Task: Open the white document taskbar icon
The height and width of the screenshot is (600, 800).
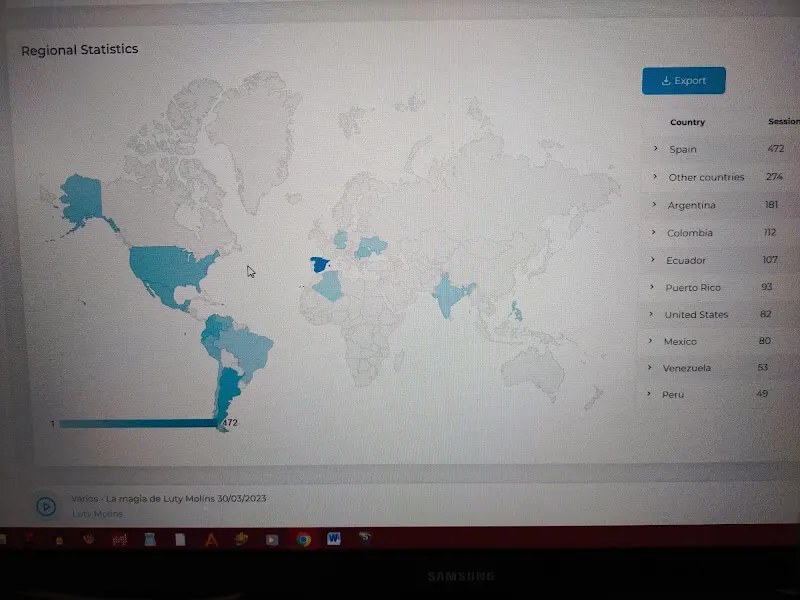Action: [180, 539]
